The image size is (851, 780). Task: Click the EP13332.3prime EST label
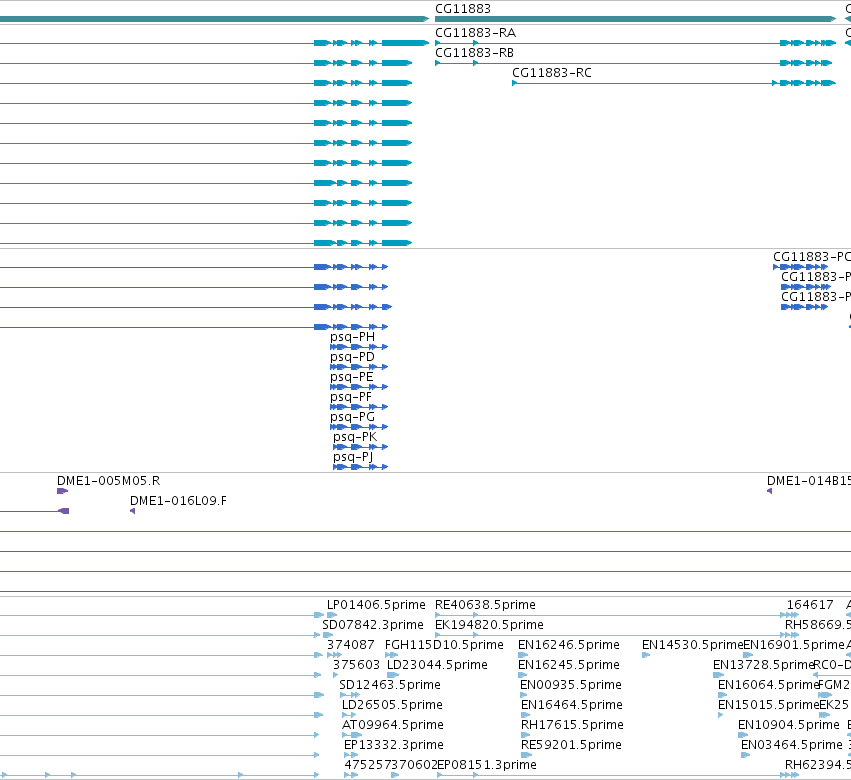(x=394, y=745)
